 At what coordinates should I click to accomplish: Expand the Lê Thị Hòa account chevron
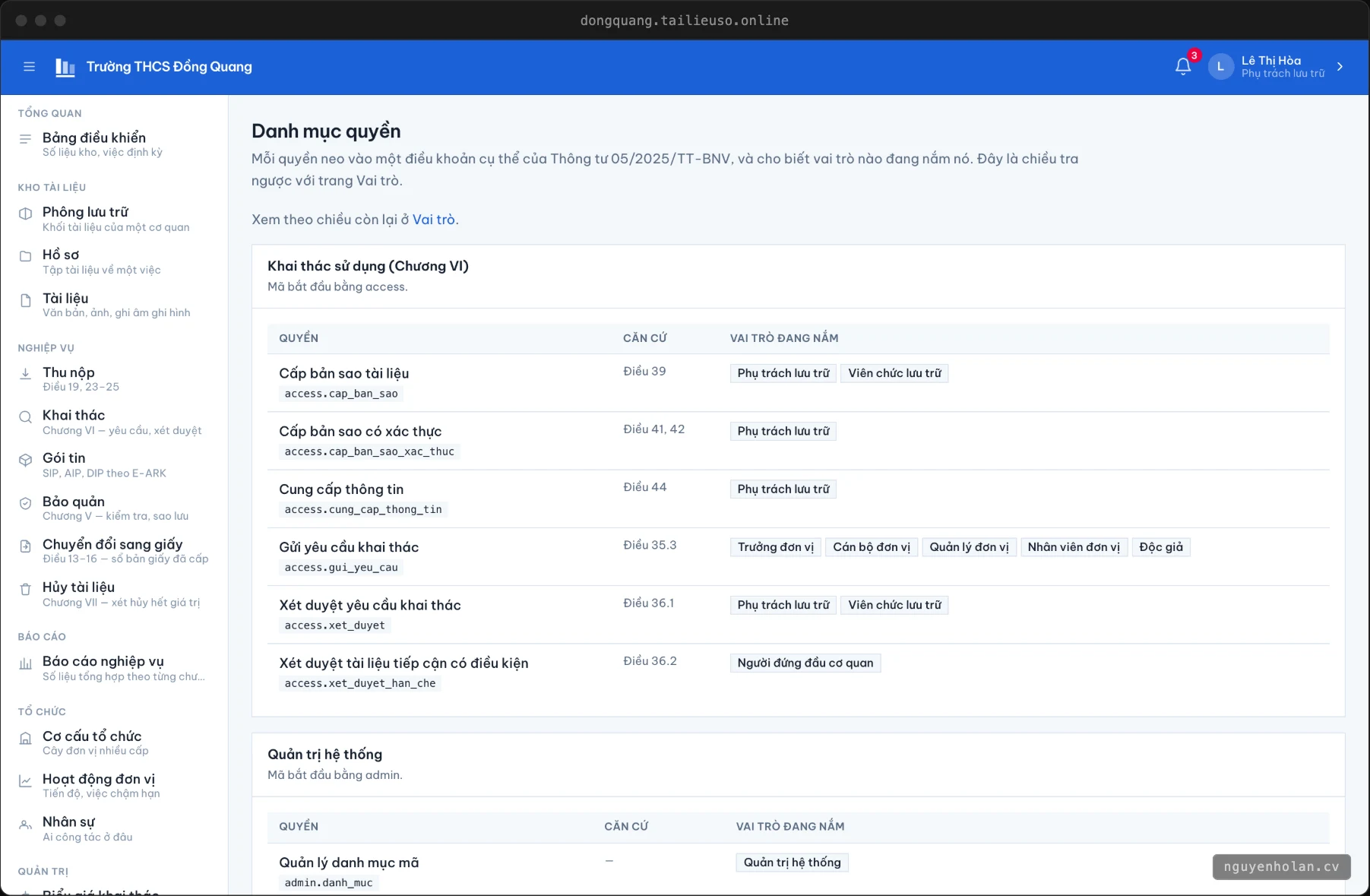point(1340,67)
